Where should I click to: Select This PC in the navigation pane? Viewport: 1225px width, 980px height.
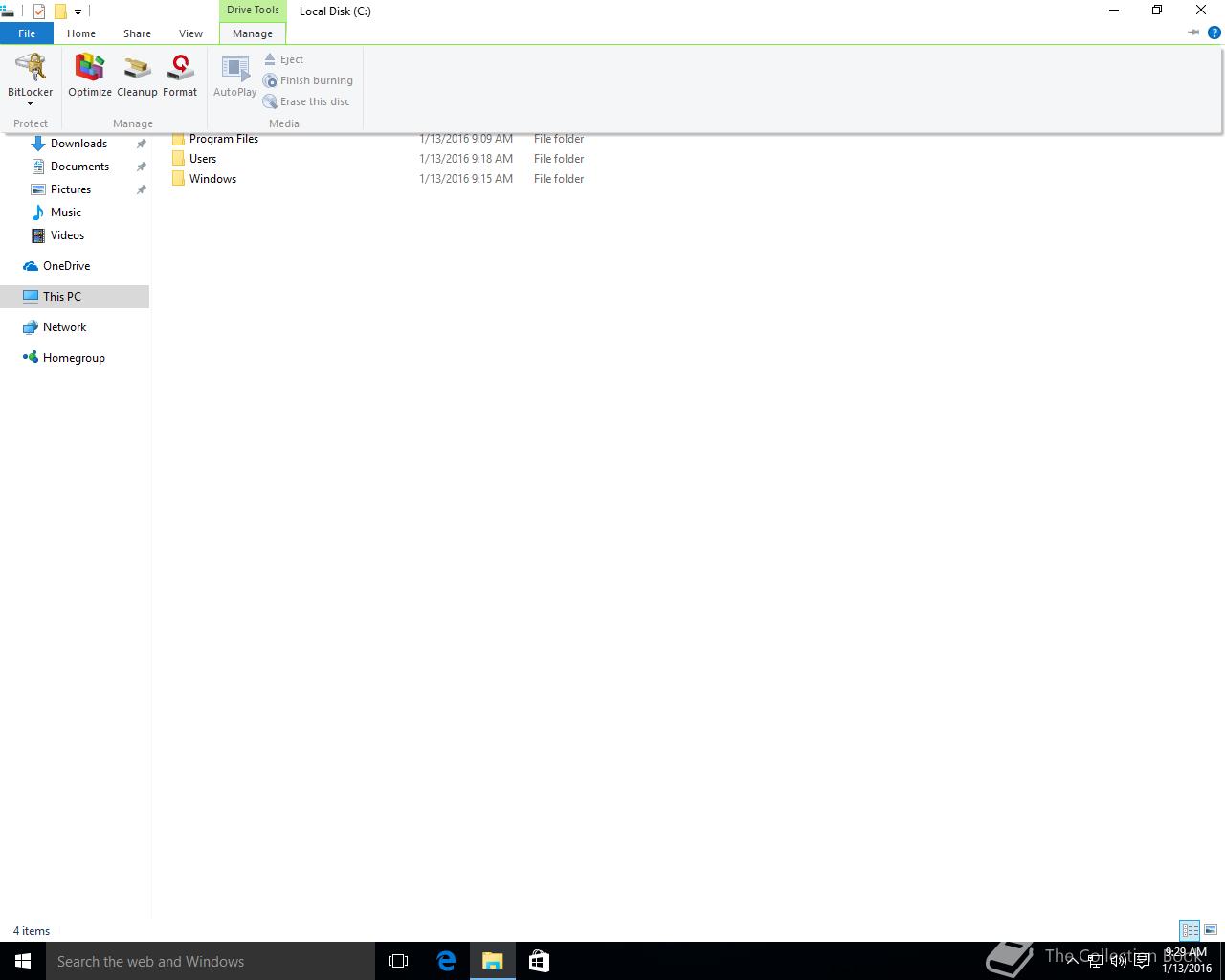pyautogui.click(x=62, y=297)
